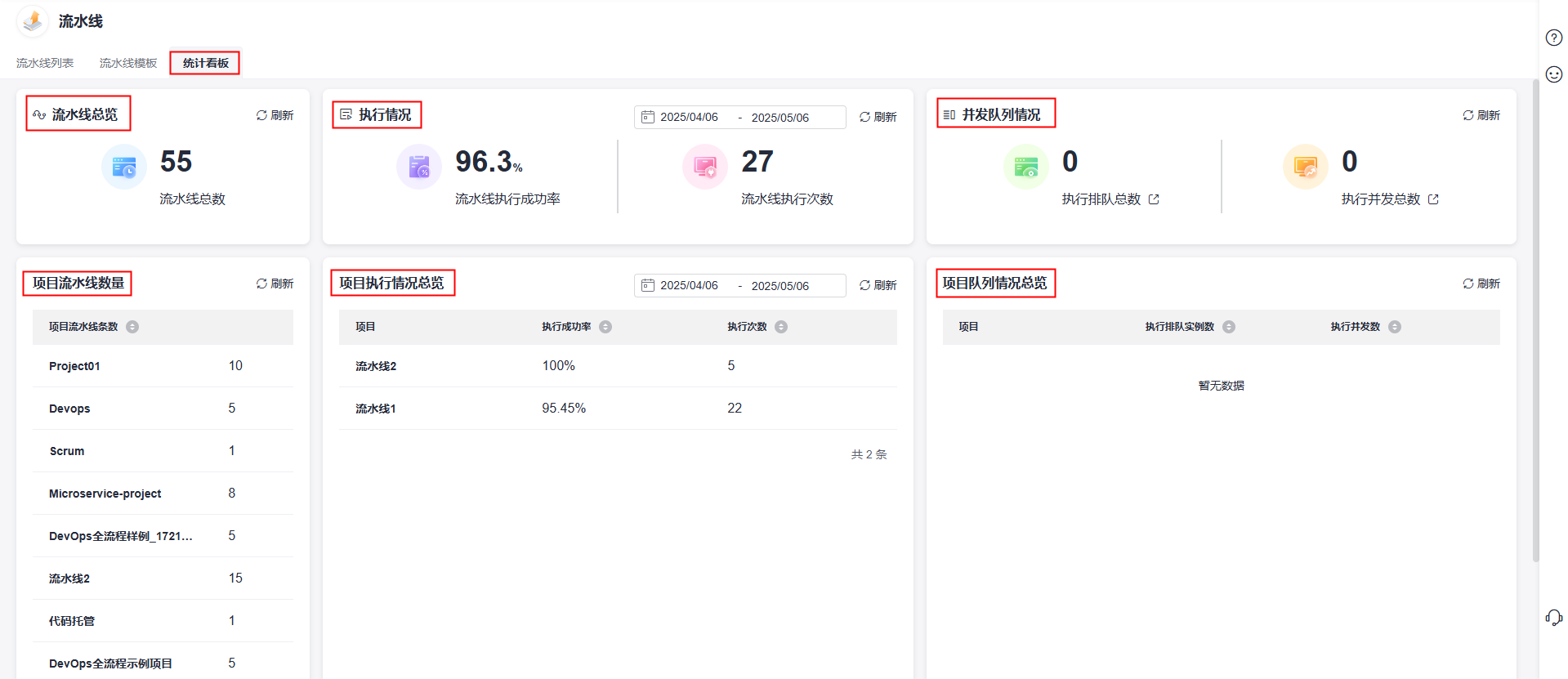This screenshot has height=679, width=1568.
Task: Refresh the 流水线总览 card
Action: [275, 115]
